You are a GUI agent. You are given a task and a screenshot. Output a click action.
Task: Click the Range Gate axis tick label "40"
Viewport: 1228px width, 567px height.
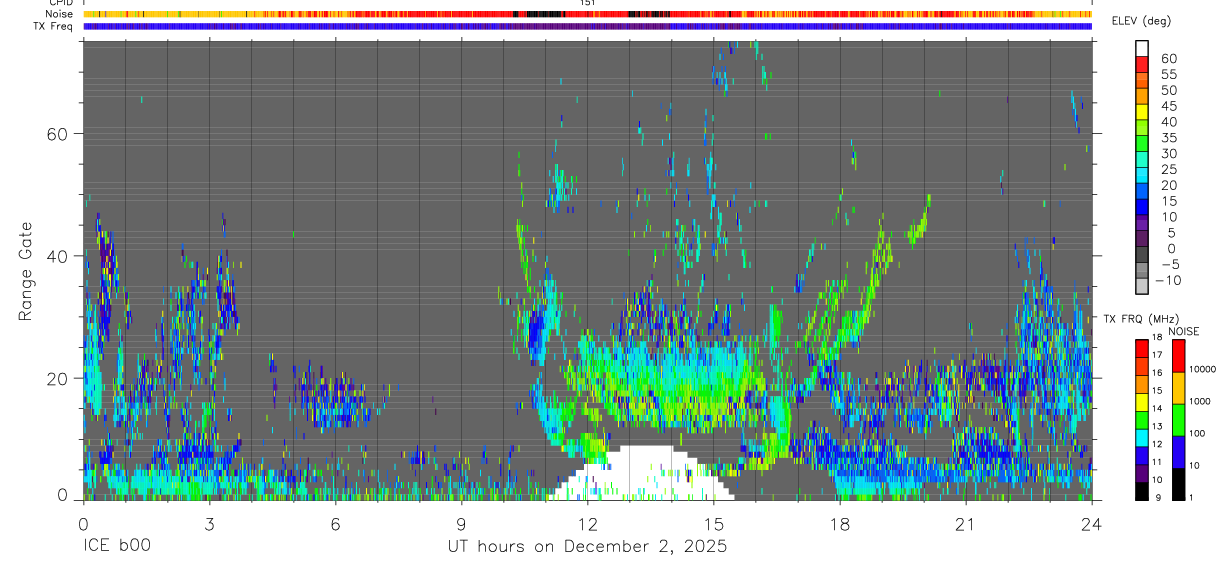[x=57, y=256]
